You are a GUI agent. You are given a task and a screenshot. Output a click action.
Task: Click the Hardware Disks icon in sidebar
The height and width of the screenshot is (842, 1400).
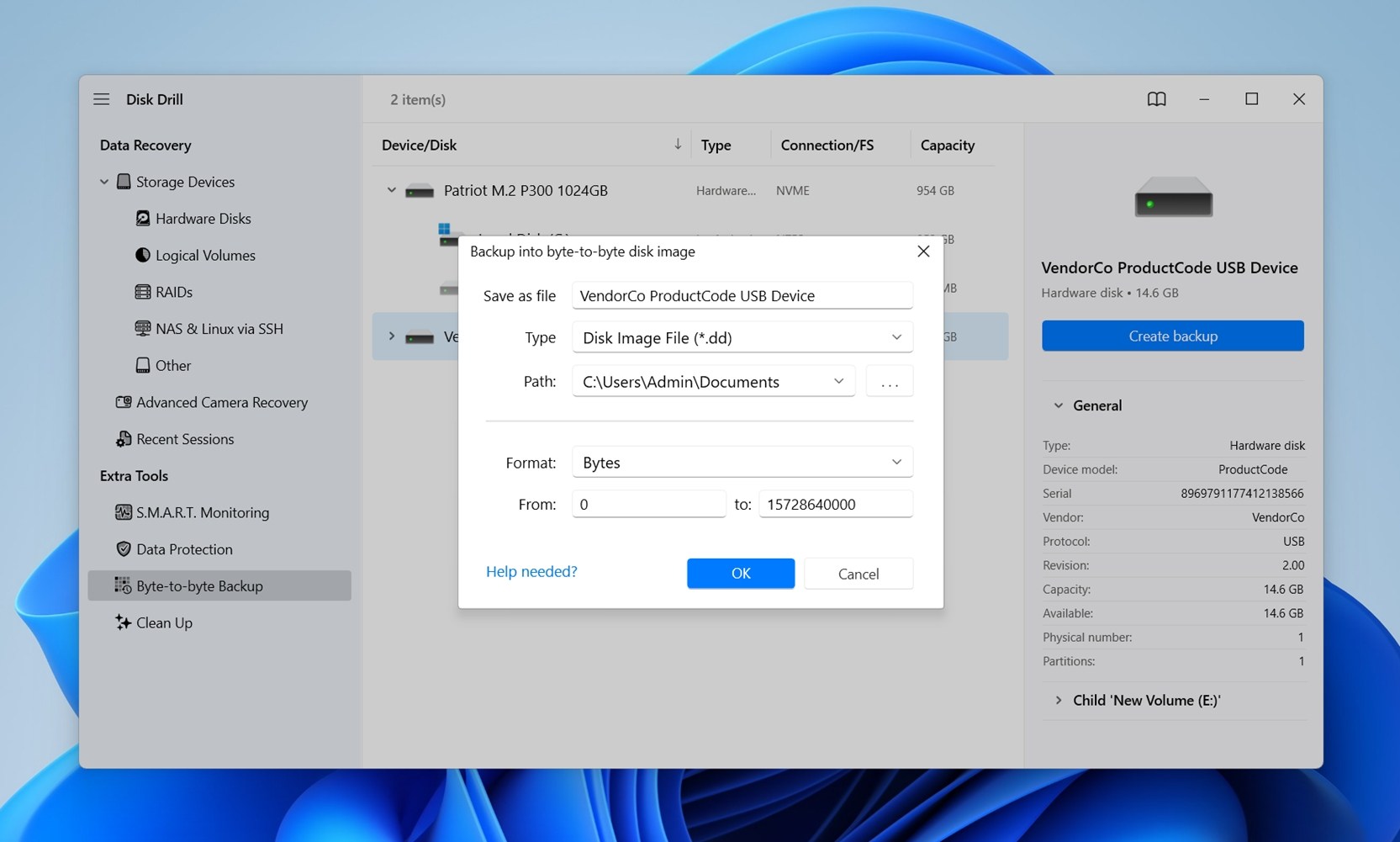[143, 219]
